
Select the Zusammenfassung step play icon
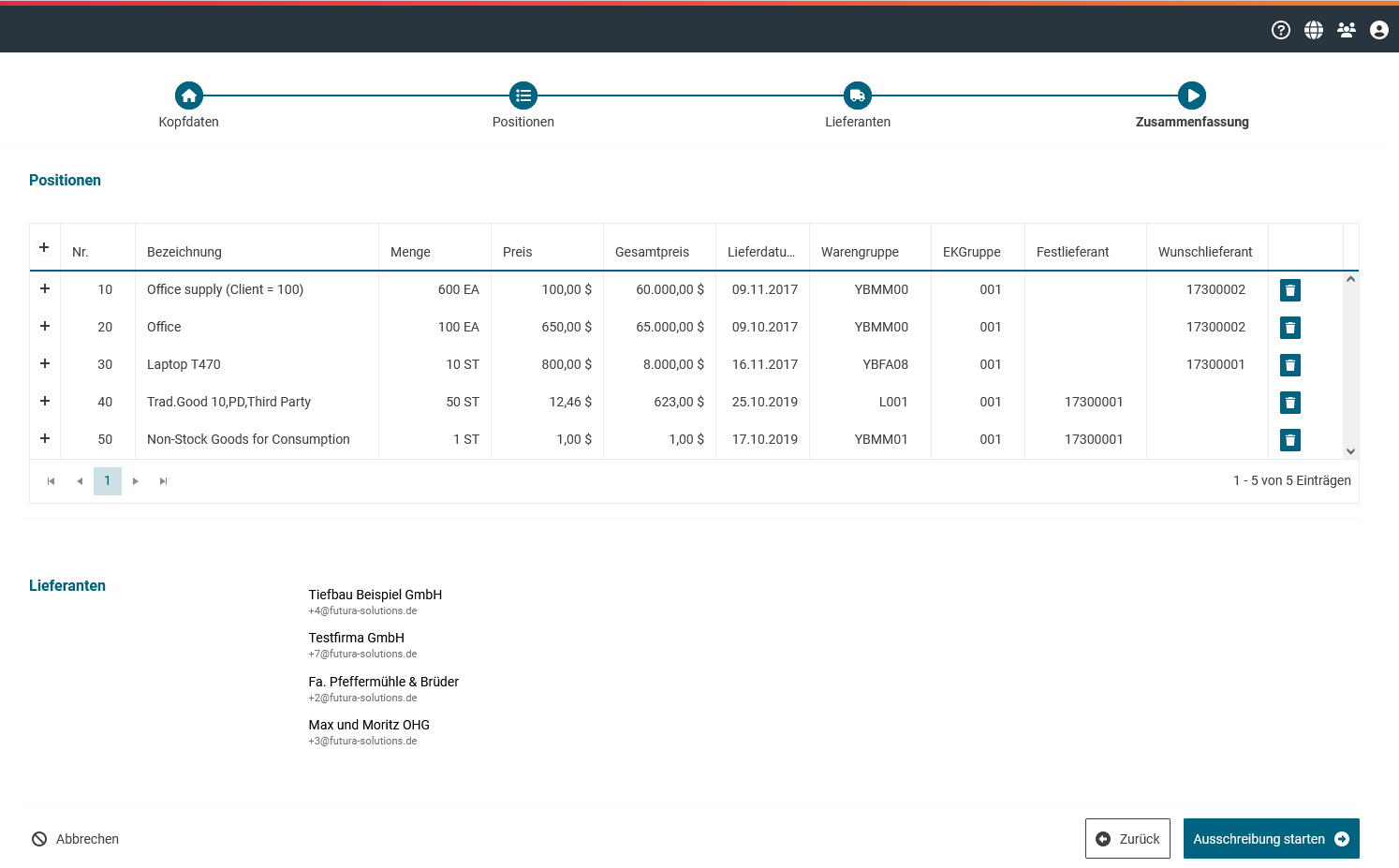coord(1192,96)
